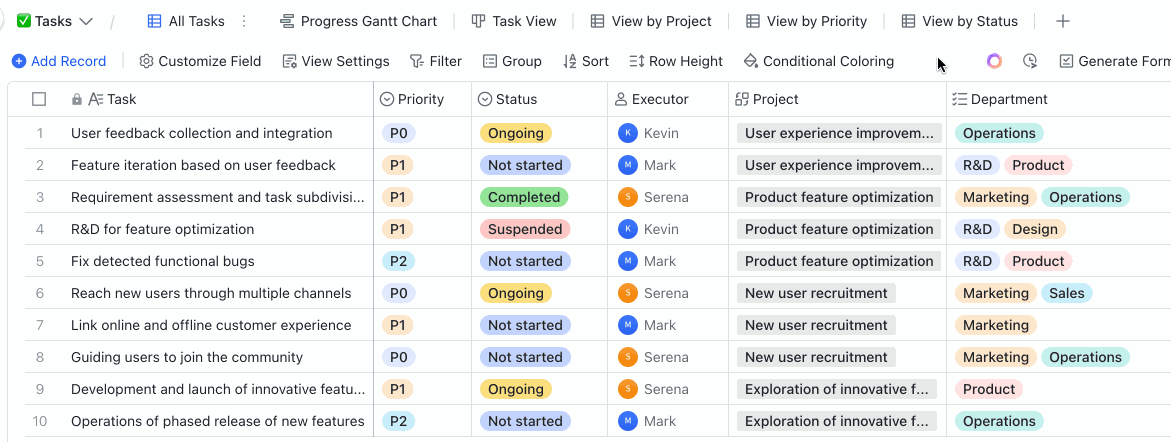Open Row Height settings
The height and width of the screenshot is (442, 1171).
point(675,61)
